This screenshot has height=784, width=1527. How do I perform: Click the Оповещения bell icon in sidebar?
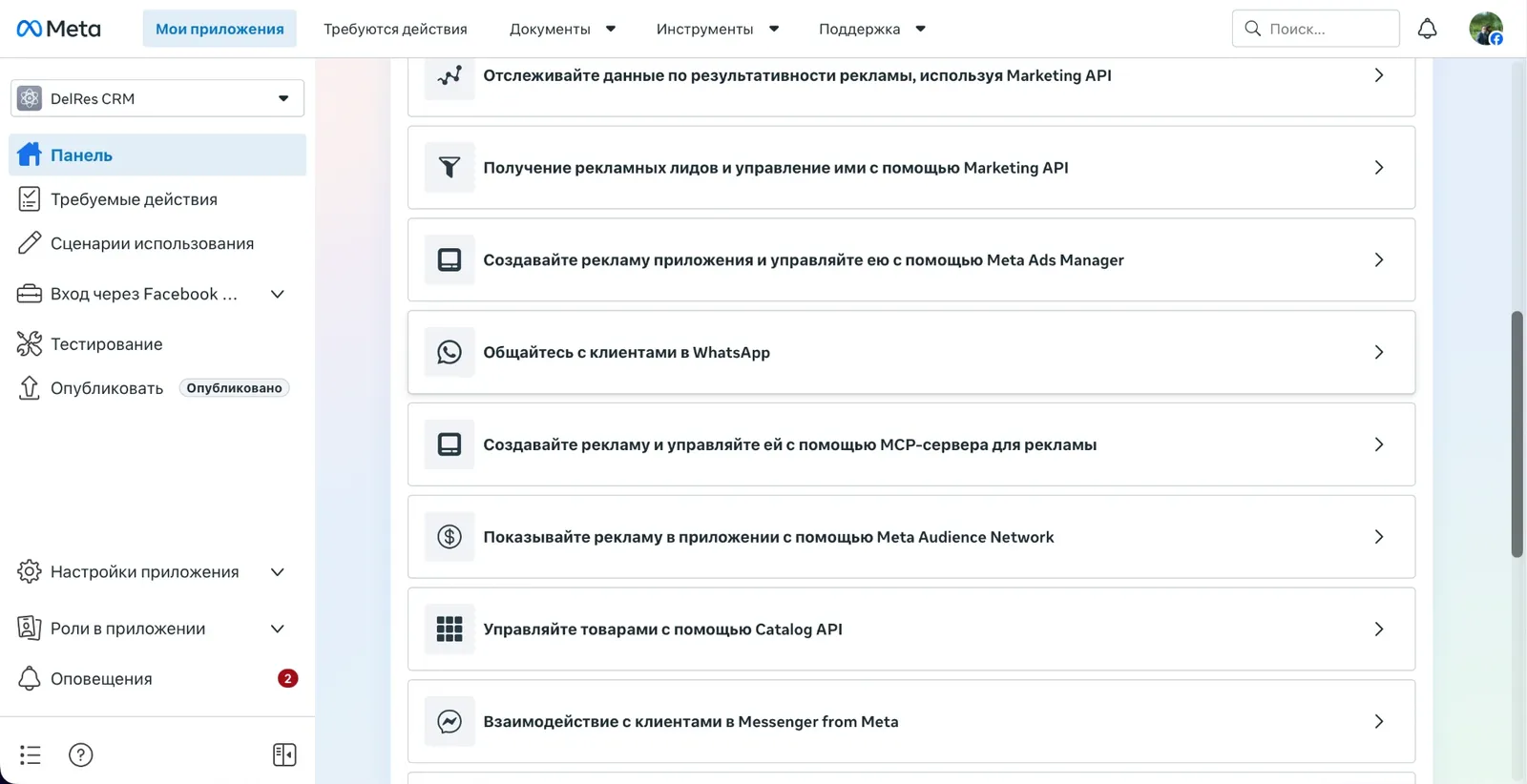[30, 678]
